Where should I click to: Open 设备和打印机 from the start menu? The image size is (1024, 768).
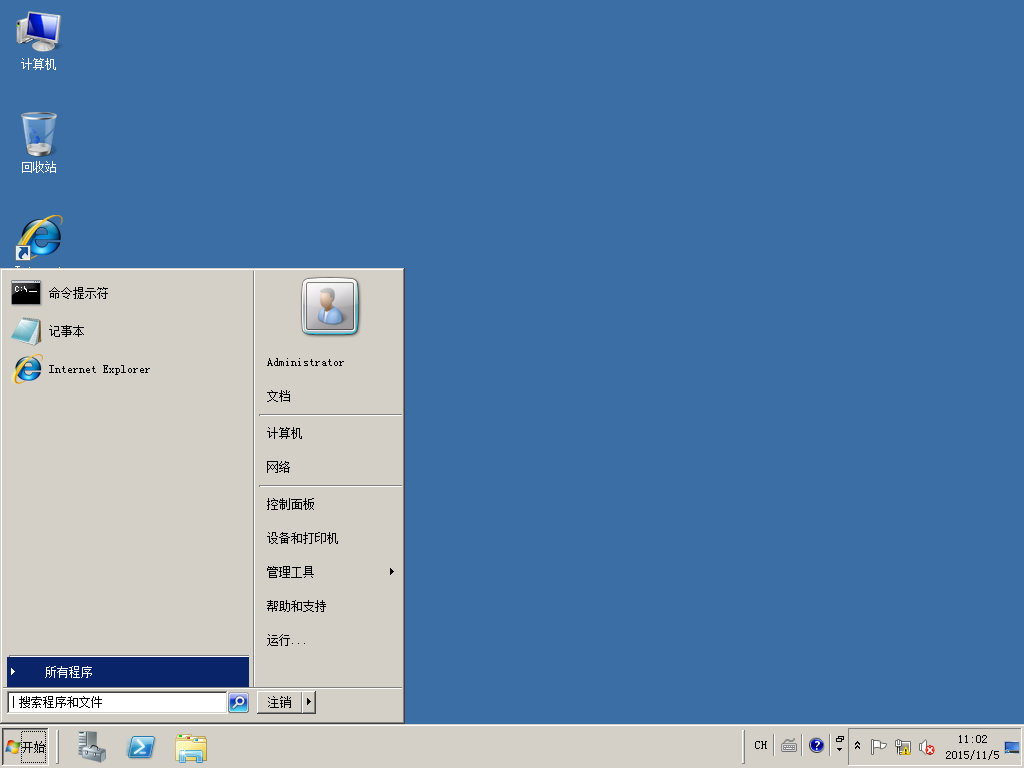(302, 538)
